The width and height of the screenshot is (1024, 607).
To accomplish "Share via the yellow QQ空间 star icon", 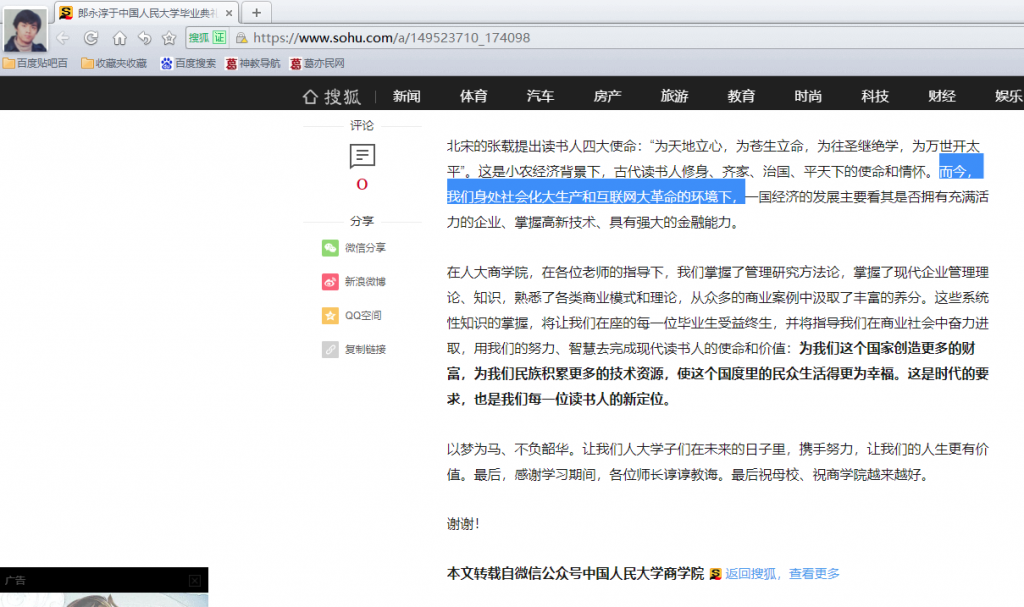I will [x=330, y=316].
